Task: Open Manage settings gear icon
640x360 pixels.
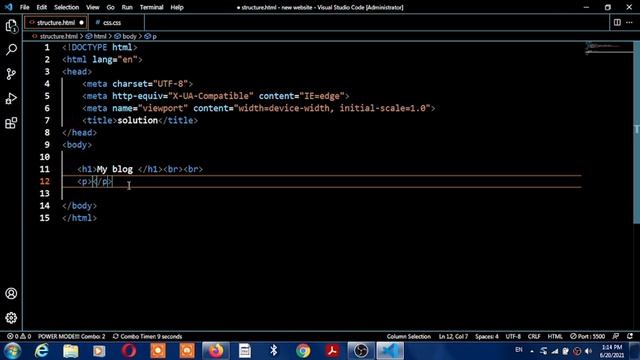Action: (x=11, y=318)
